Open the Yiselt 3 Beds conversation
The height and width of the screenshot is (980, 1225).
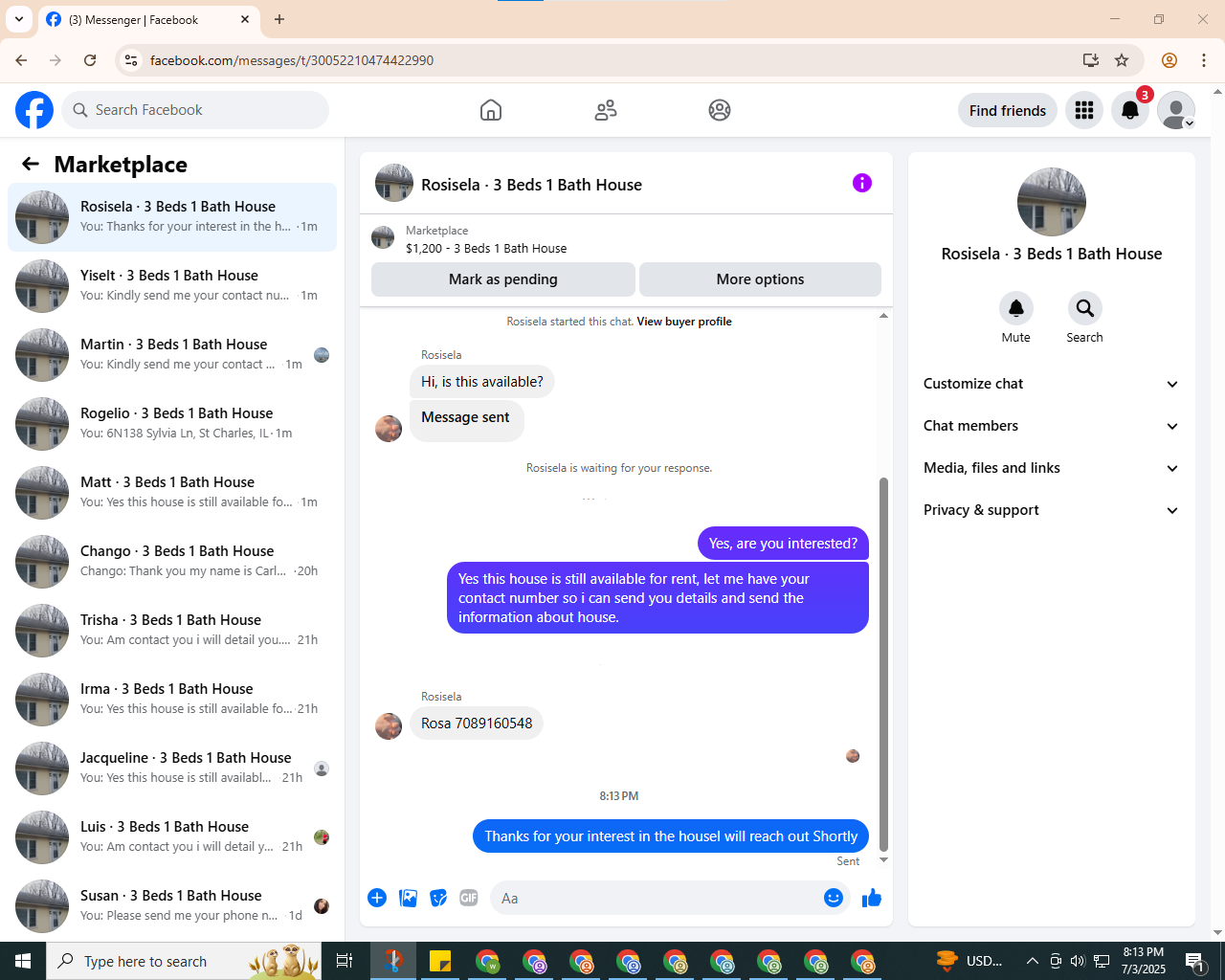pyautogui.click(x=172, y=286)
